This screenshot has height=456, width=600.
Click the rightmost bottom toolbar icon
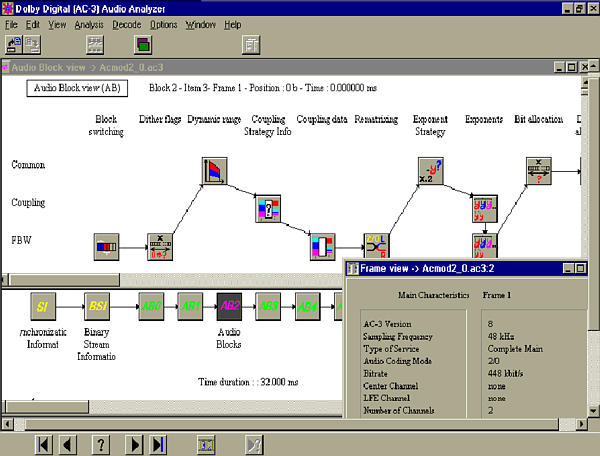click(254, 445)
